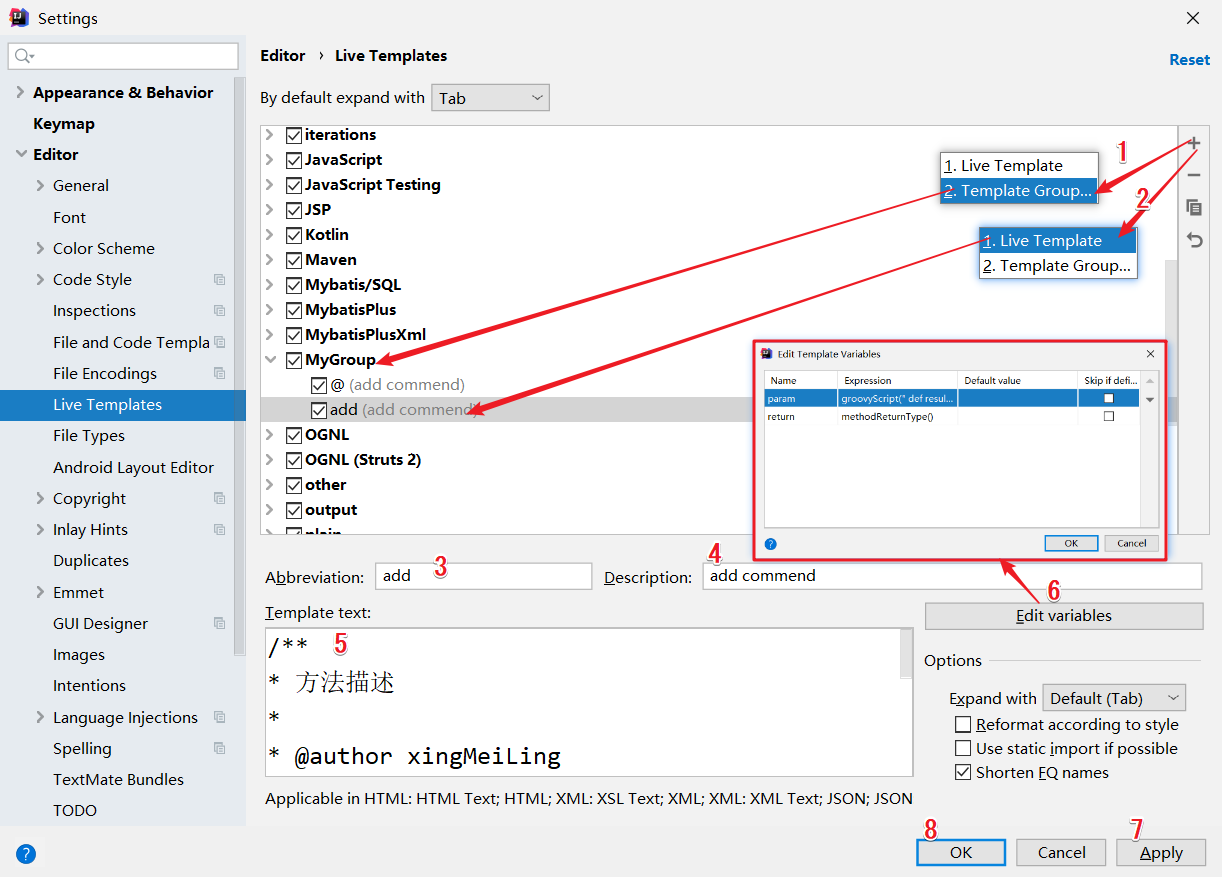Toggle the iterations group checkbox

[x=294, y=135]
